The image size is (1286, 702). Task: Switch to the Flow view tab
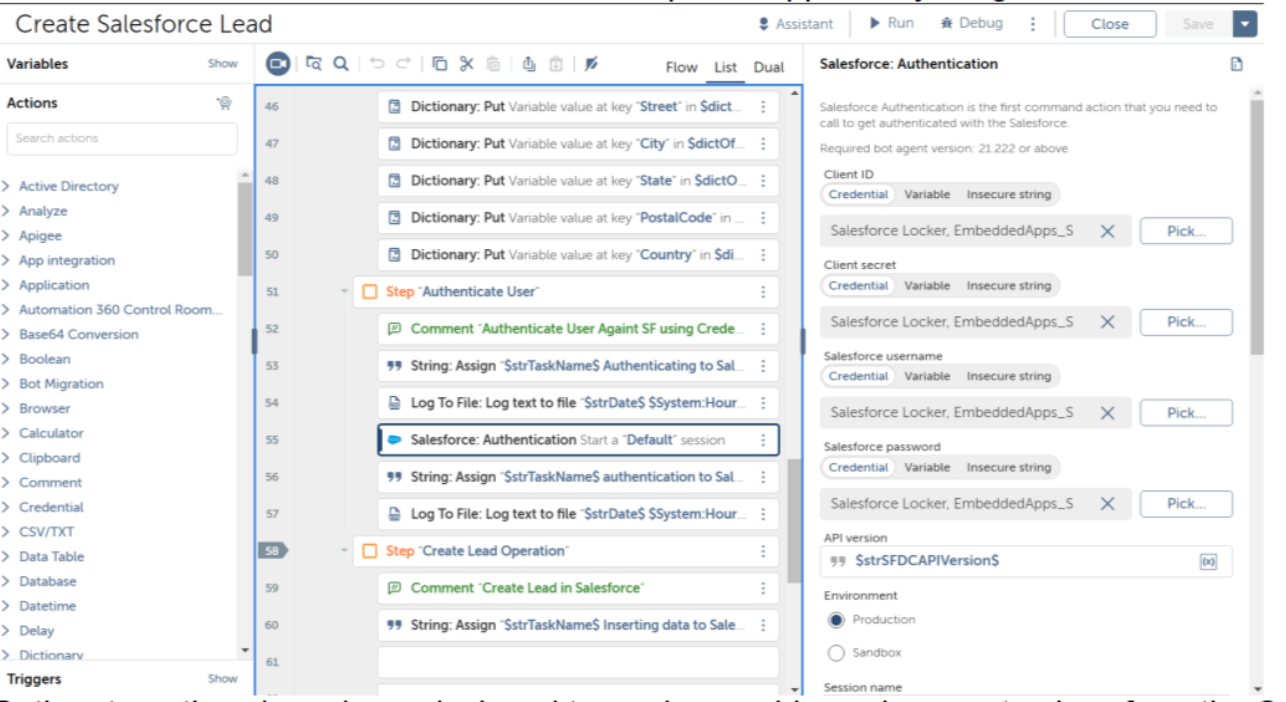click(681, 68)
